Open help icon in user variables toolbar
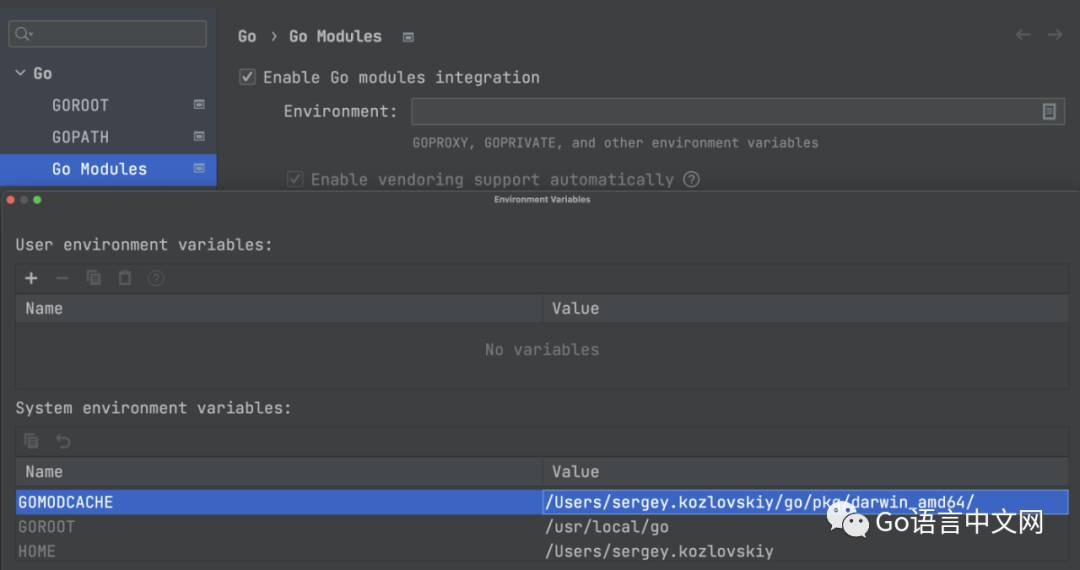Screen dimensions: 1080x570 click(x=155, y=278)
